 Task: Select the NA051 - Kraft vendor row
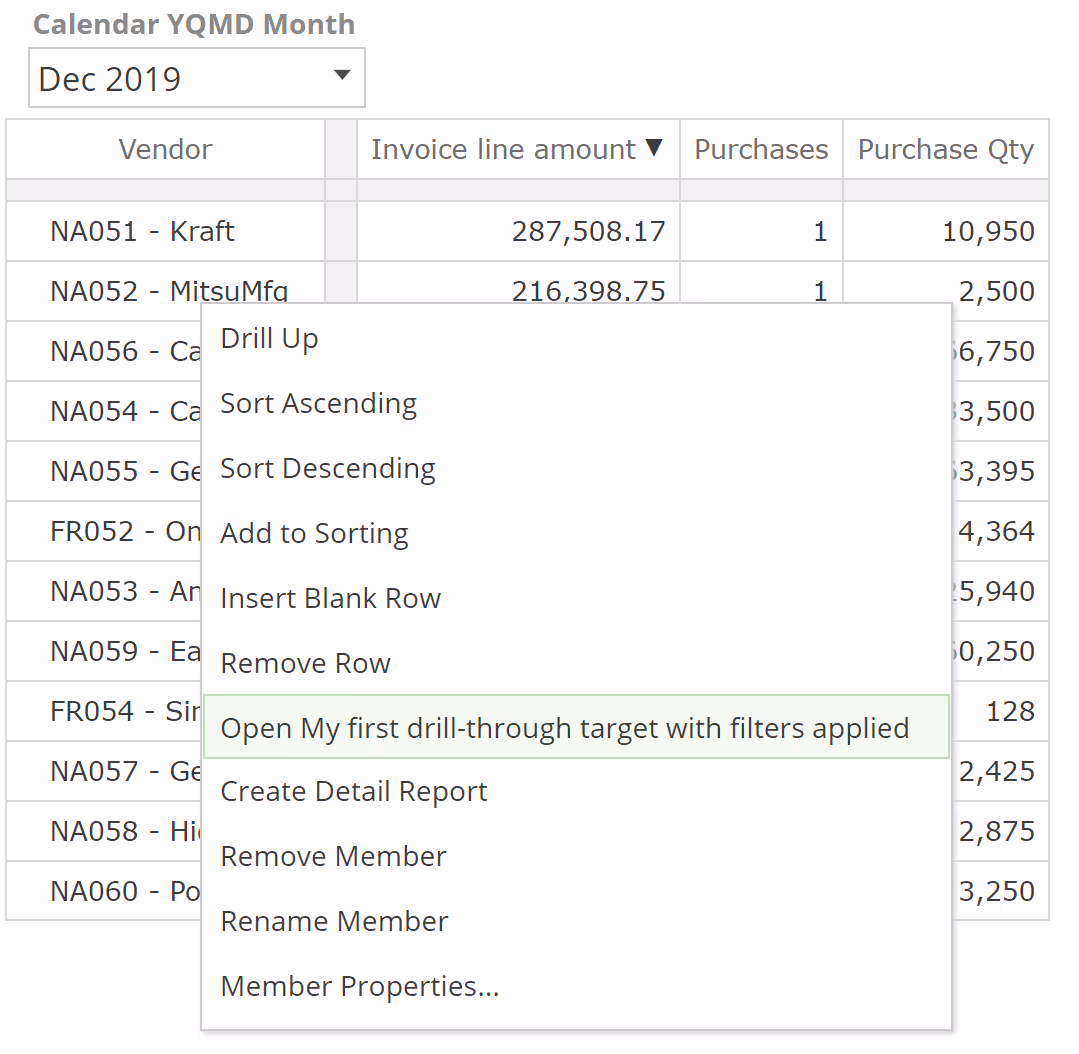pos(142,232)
